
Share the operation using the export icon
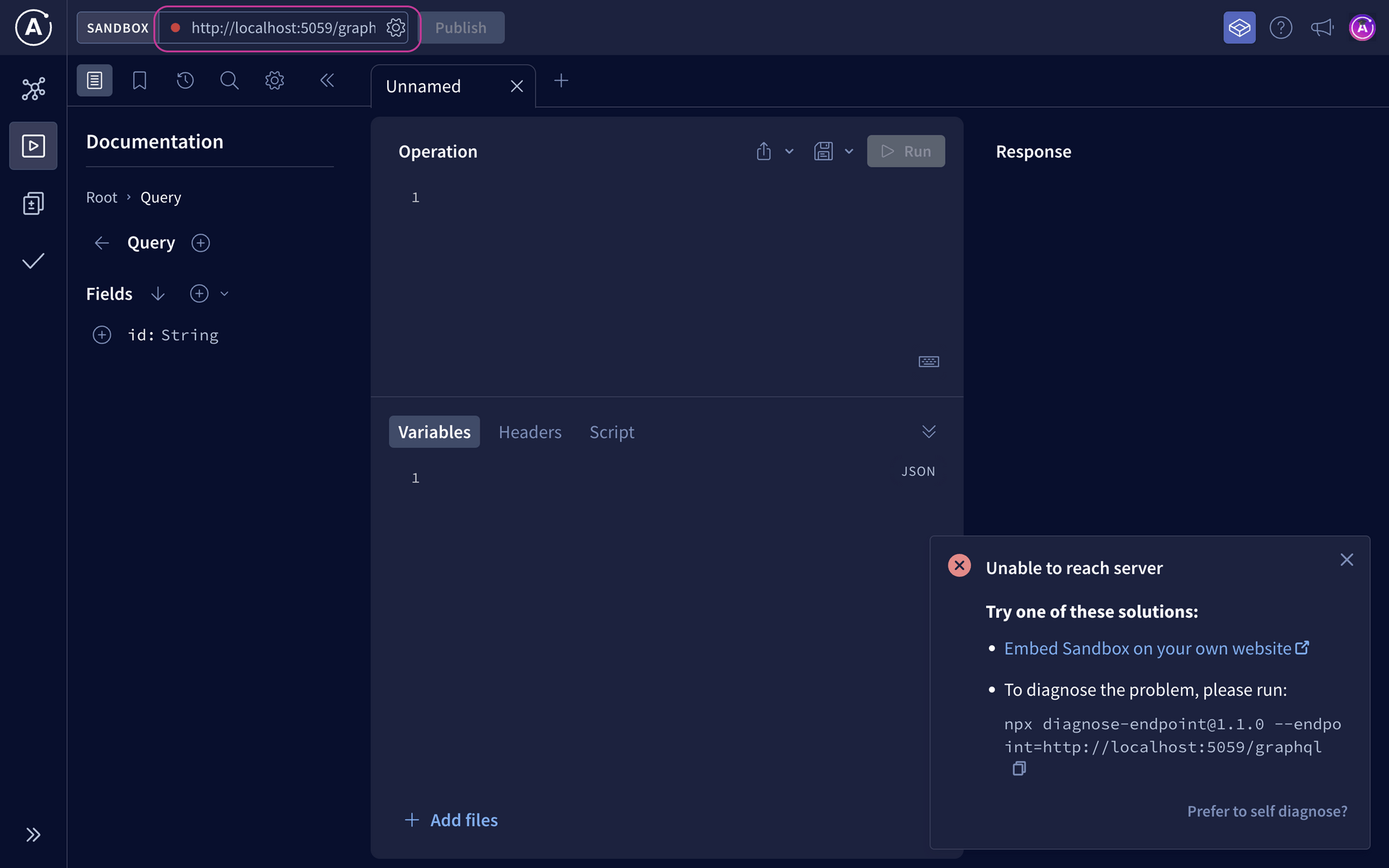pyautogui.click(x=764, y=151)
